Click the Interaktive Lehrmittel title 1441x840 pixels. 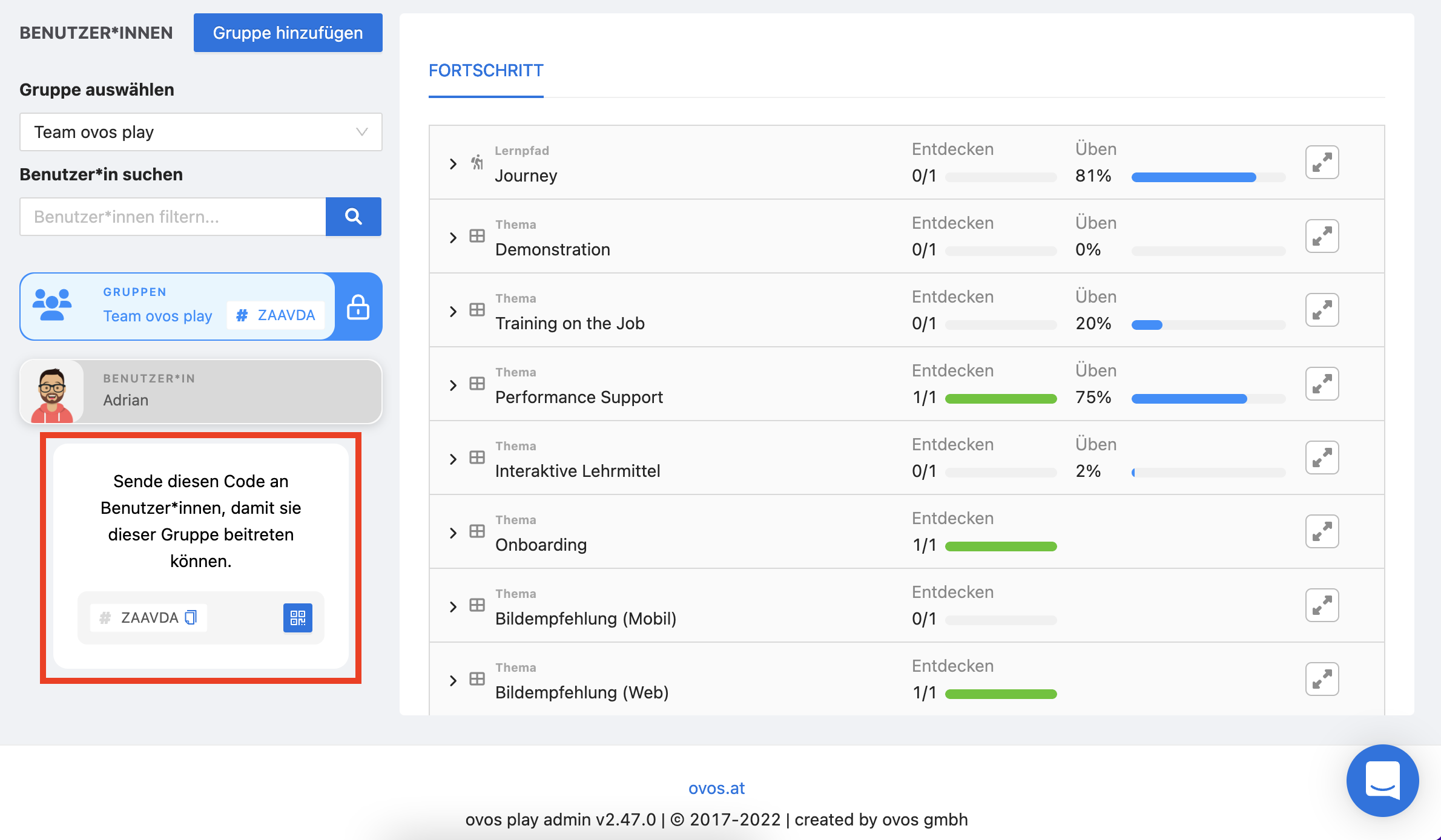pos(578,471)
